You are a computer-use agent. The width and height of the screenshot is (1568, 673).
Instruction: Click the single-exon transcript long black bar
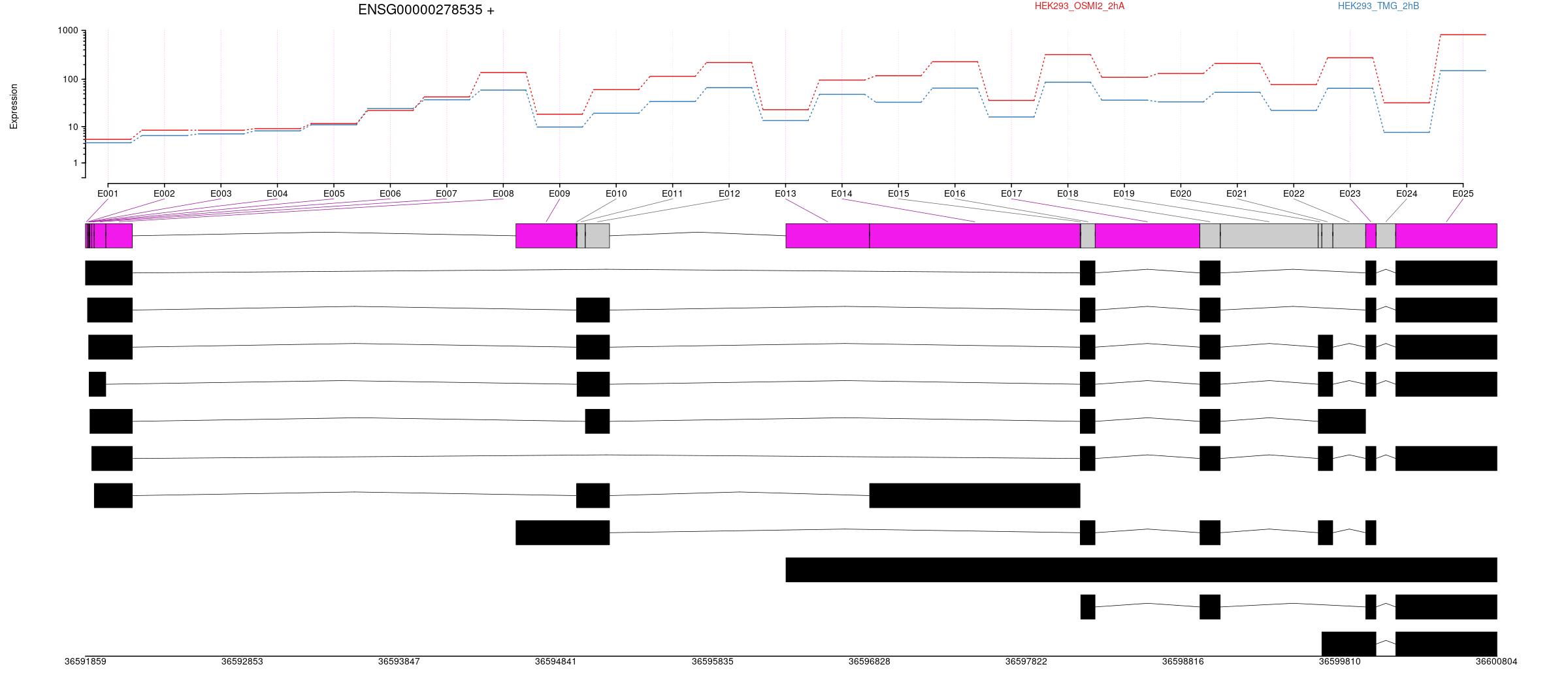pos(1141,570)
